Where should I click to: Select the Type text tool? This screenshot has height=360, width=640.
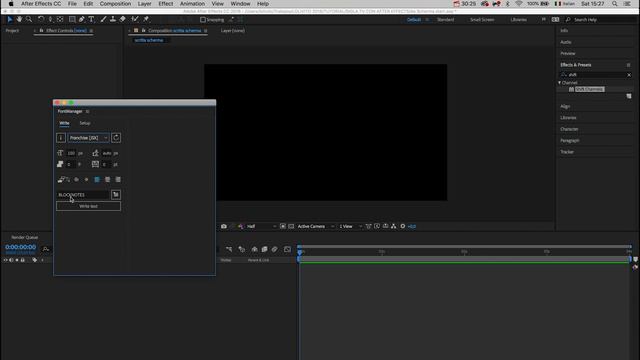point(91,19)
